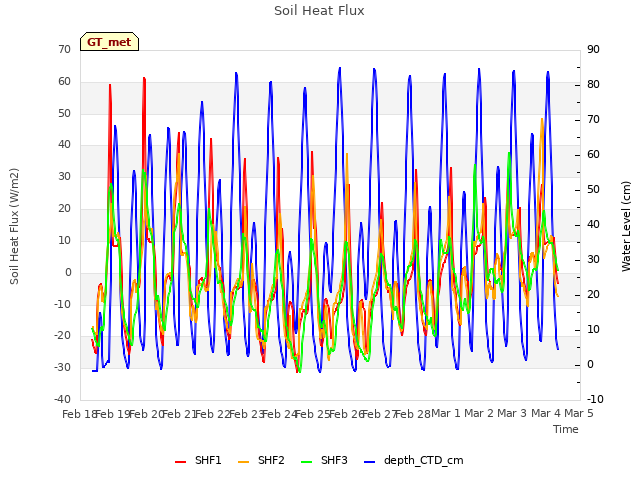Click the Feb 28 x-axis label

coord(413,414)
